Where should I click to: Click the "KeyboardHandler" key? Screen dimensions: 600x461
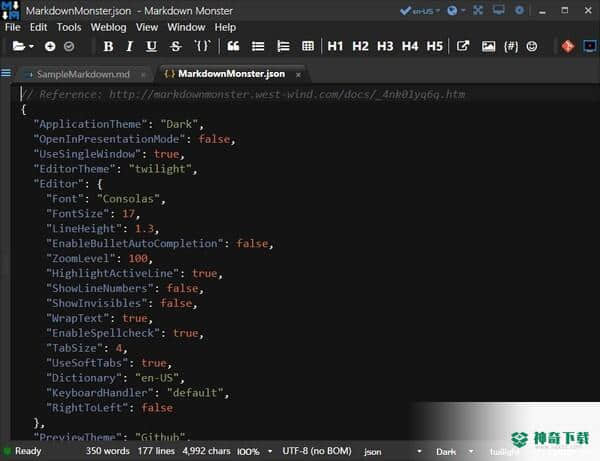click(99, 393)
